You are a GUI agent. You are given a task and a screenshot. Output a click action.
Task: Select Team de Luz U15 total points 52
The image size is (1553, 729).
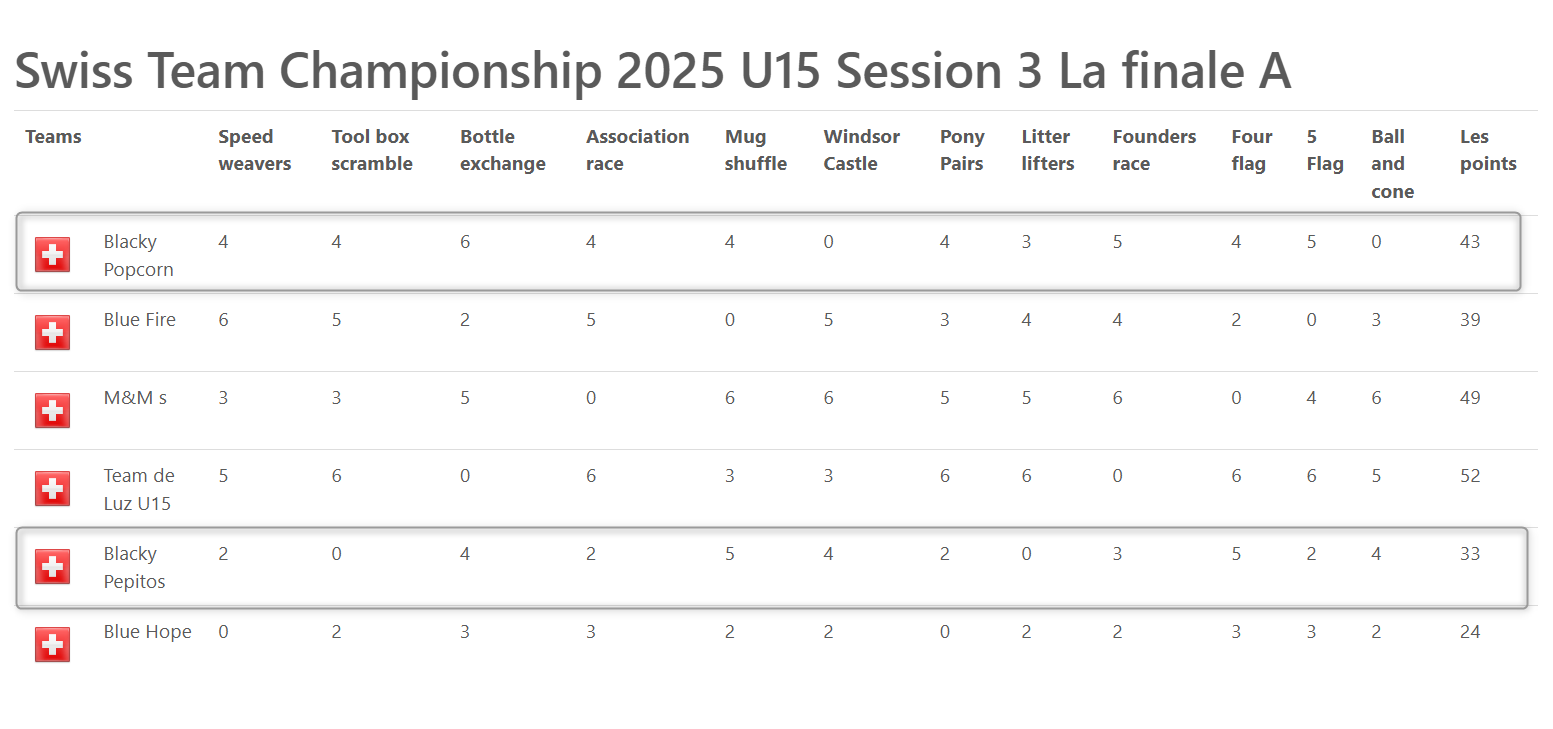[x=1470, y=476]
